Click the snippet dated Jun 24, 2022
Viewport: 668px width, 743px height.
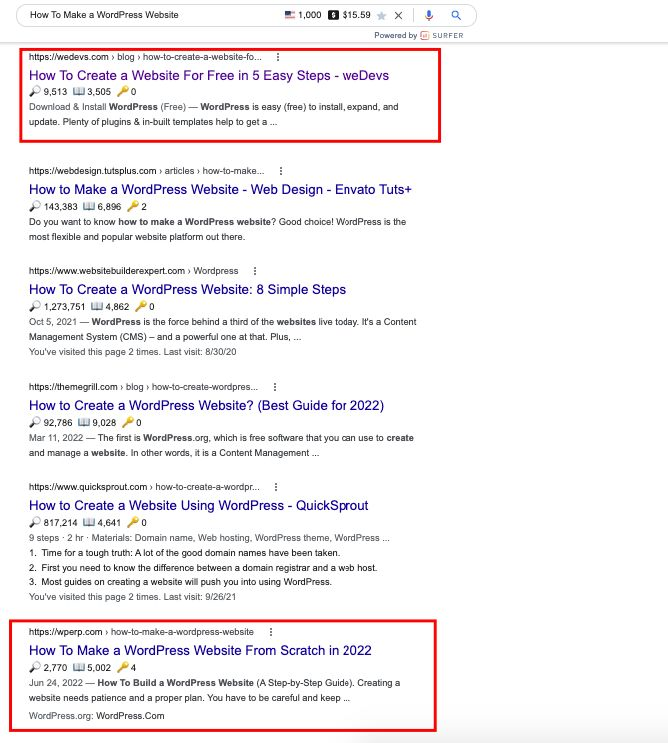215,690
